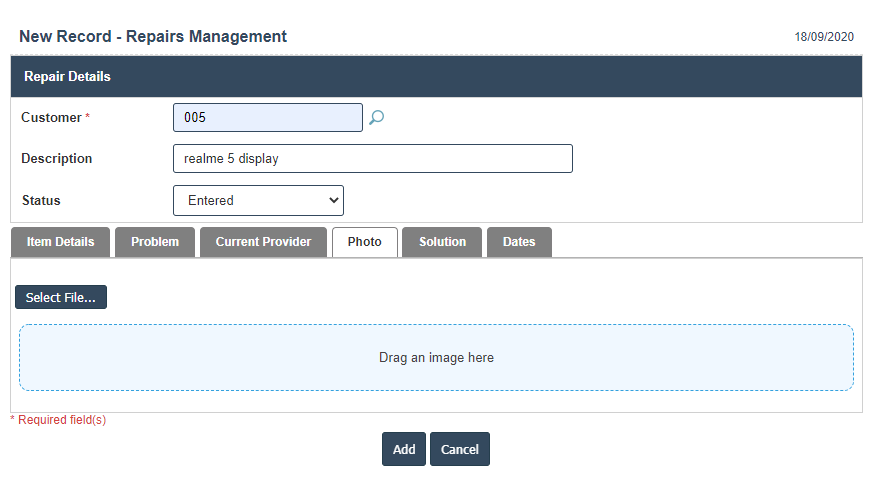Click the Customer input field containing 005
This screenshot has width=874, height=480.
pos(267,118)
